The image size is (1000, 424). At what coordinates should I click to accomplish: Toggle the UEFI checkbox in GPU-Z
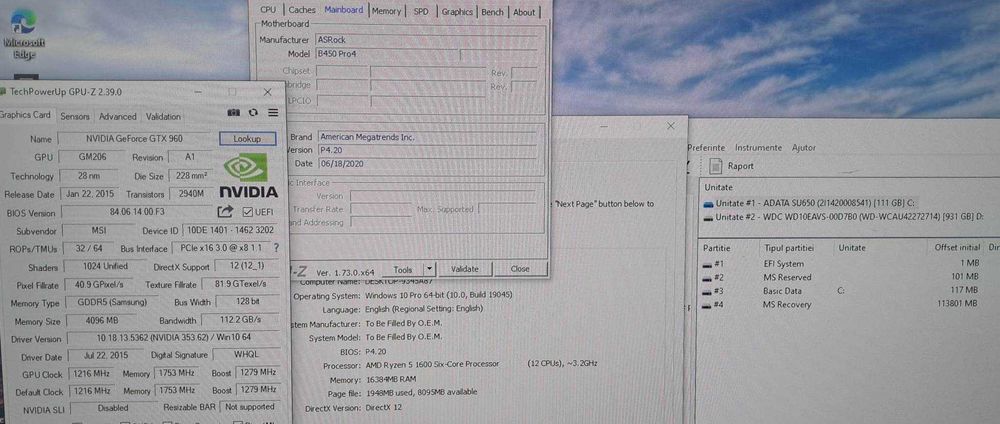click(248, 212)
